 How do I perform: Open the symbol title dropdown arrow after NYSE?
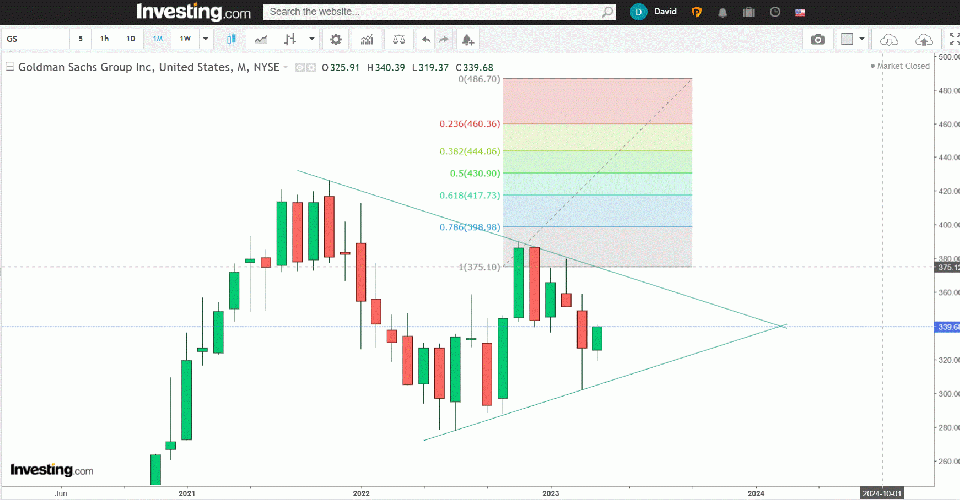(x=285, y=67)
